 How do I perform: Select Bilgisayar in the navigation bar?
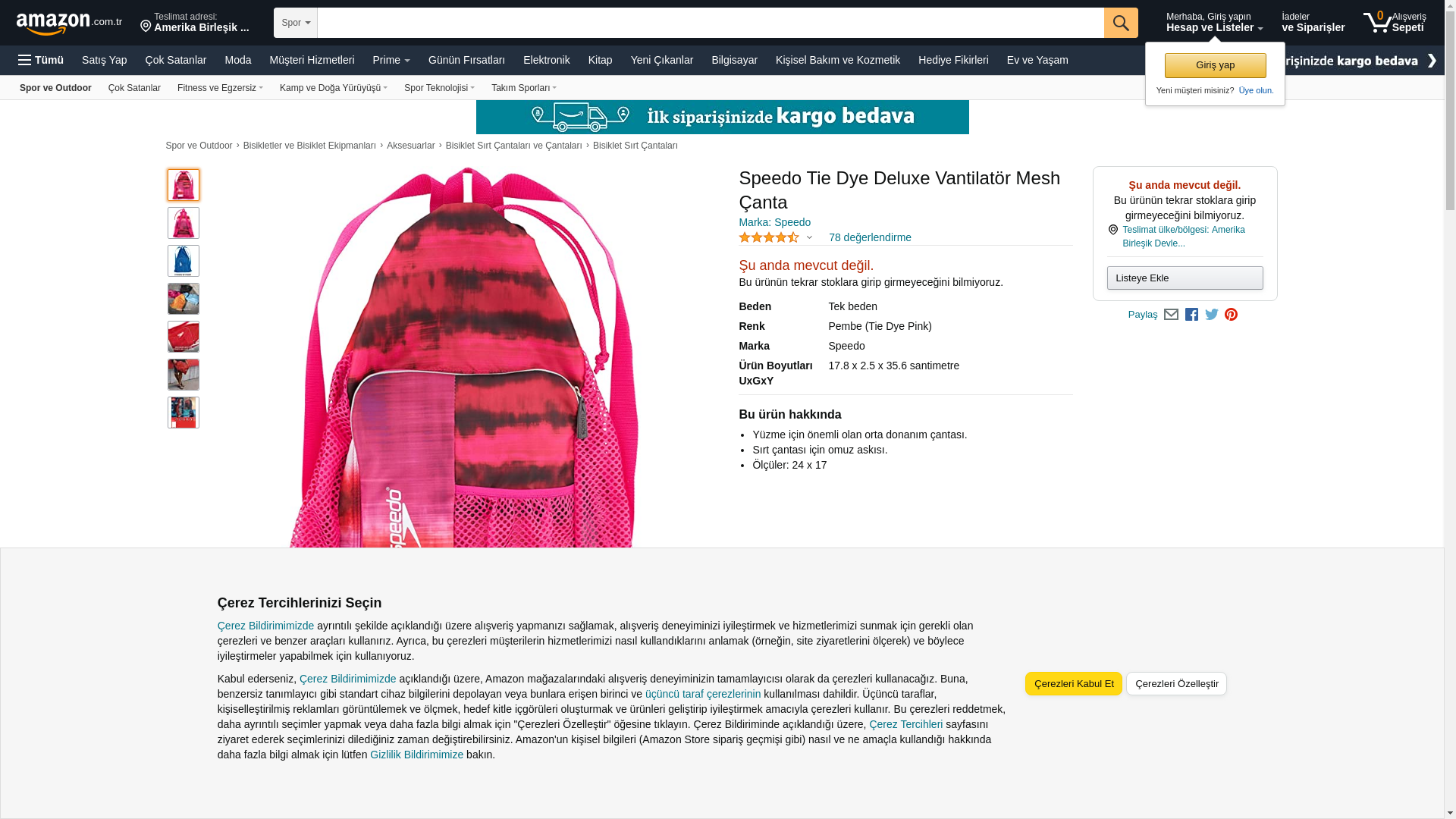(734, 60)
